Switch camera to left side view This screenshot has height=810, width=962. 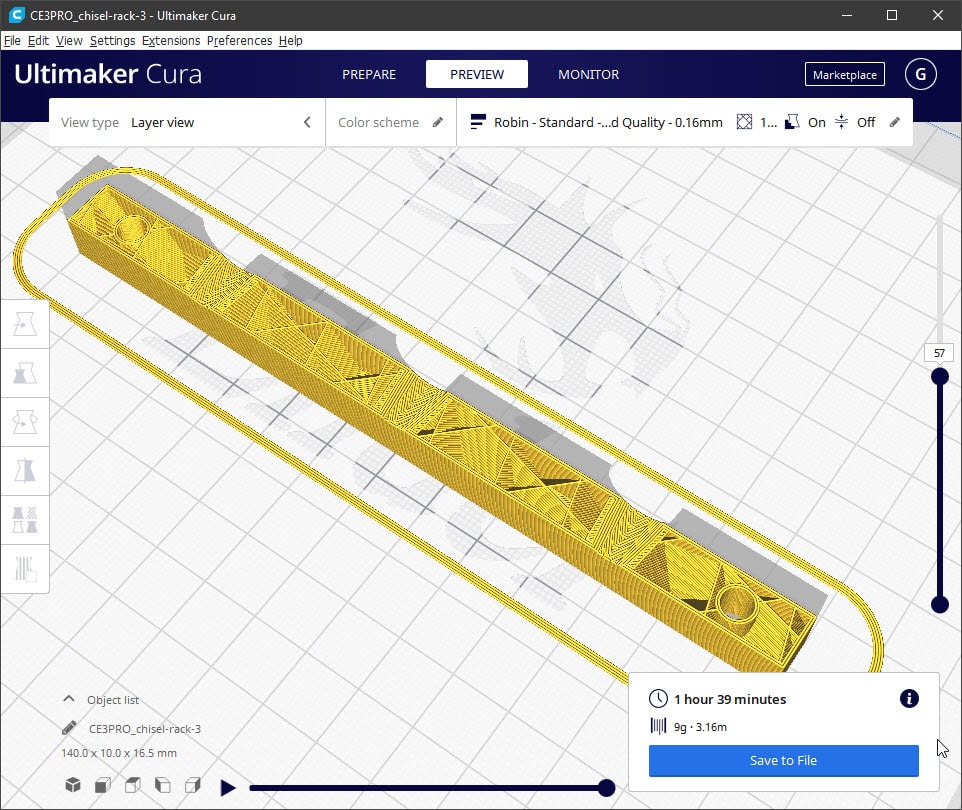(163, 785)
